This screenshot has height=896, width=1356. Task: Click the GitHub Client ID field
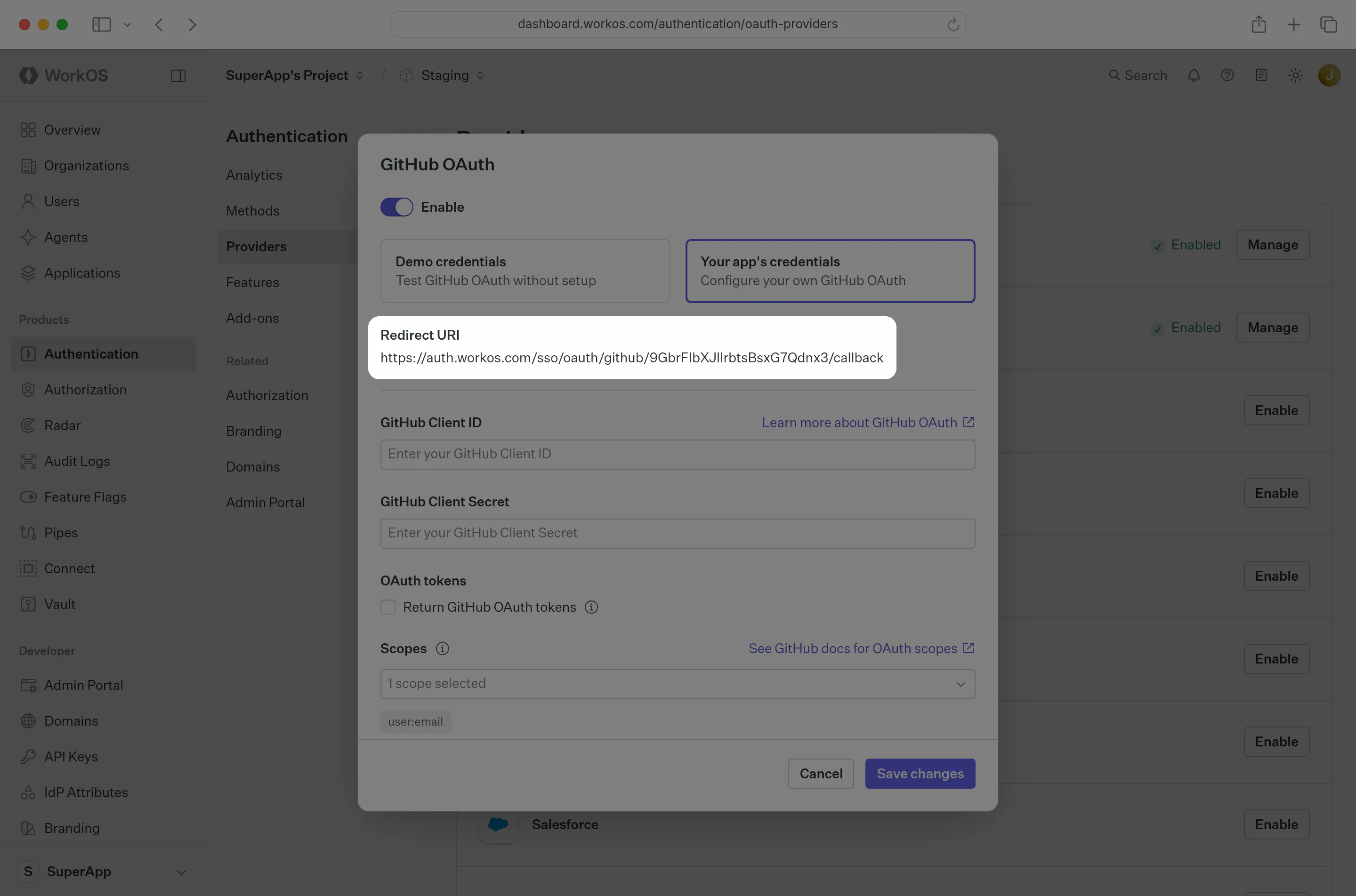[678, 454]
